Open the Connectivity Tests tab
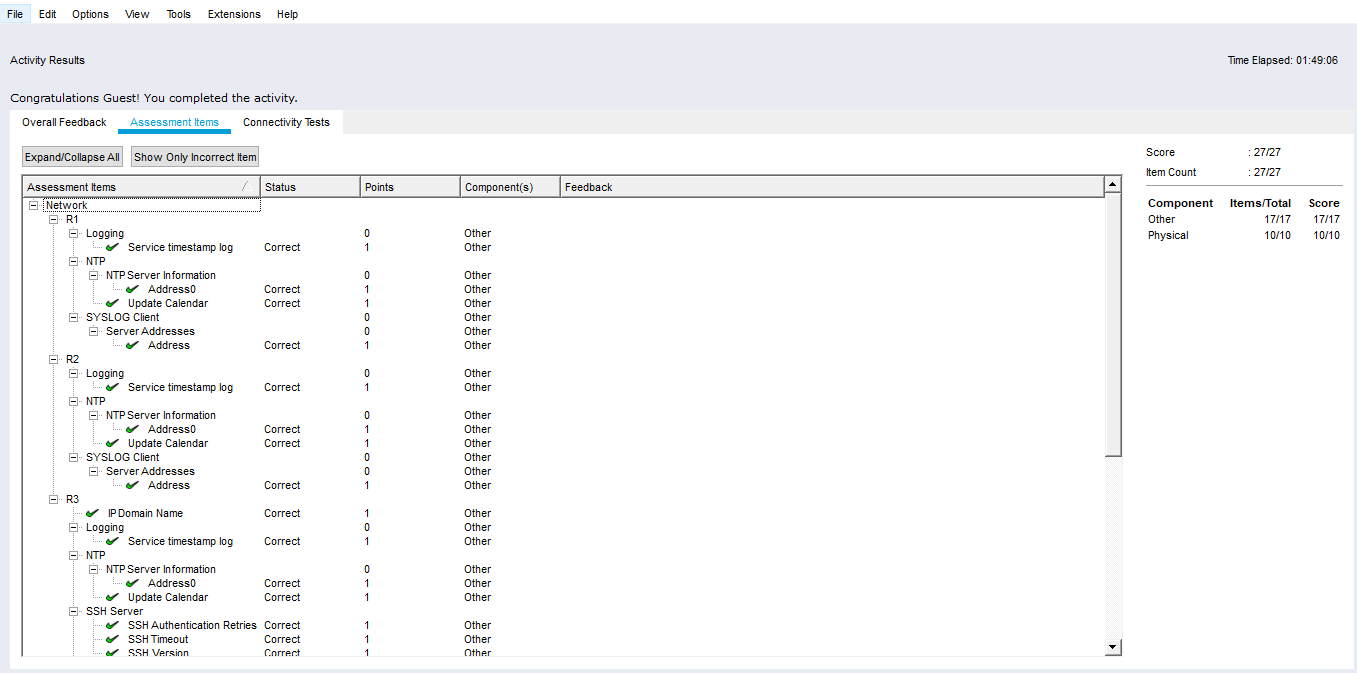Screen dimensions: 1357x673 286,122
